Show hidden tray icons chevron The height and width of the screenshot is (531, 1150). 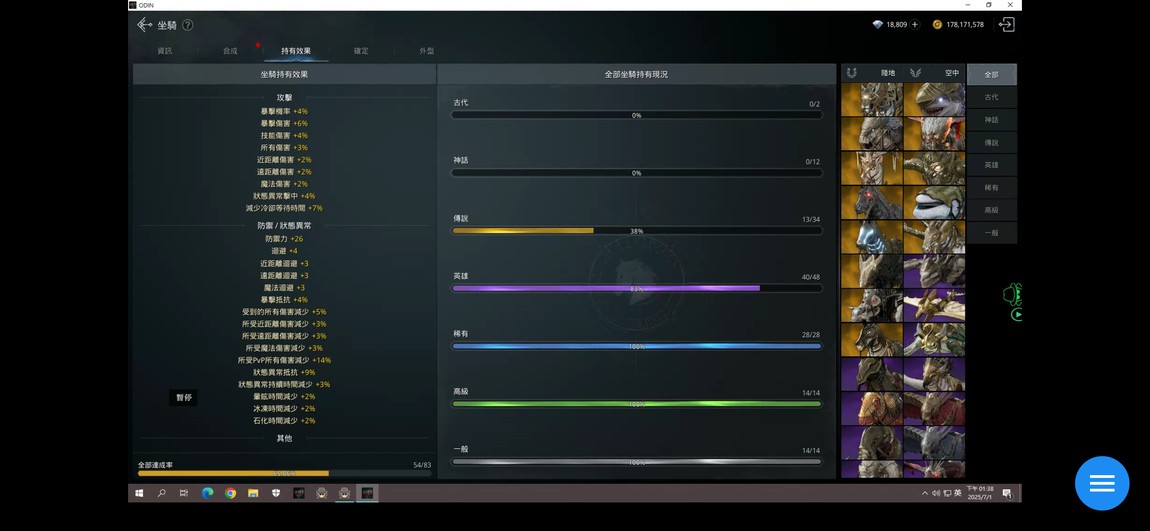(925, 493)
